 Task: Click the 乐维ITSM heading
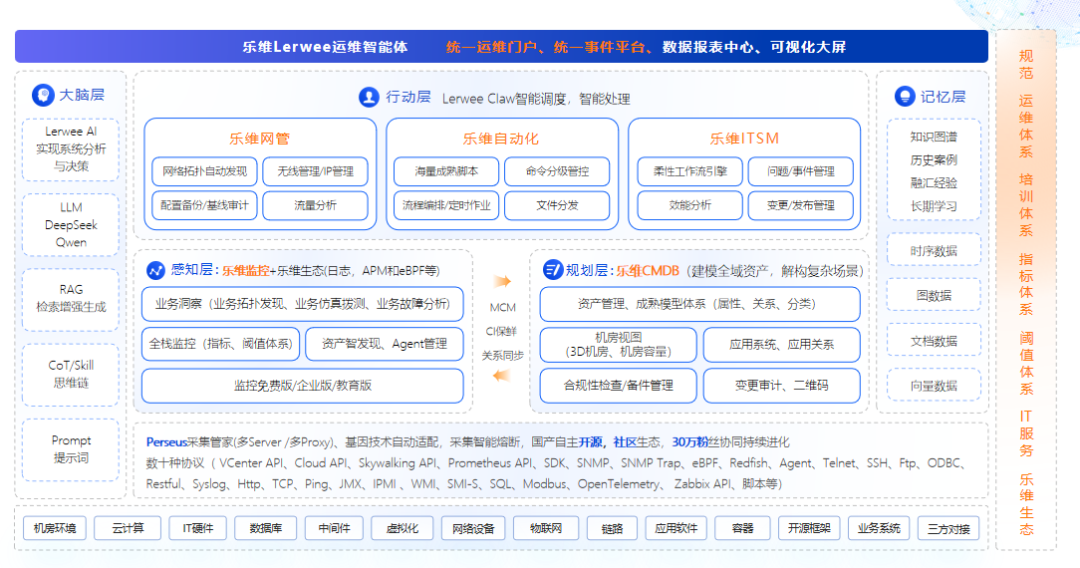click(x=744, y=138)
